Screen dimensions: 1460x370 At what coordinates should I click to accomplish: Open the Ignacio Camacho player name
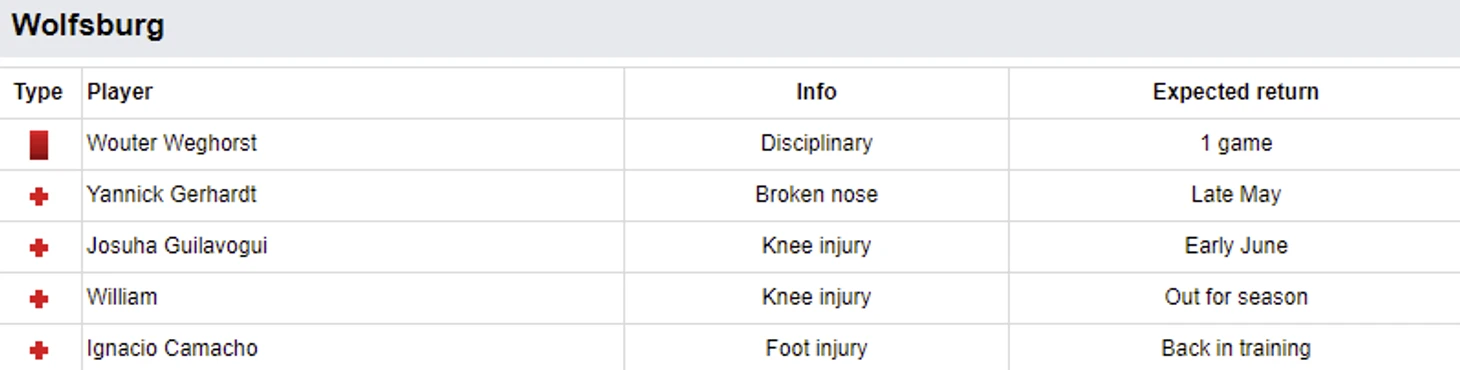coord(172,348)
